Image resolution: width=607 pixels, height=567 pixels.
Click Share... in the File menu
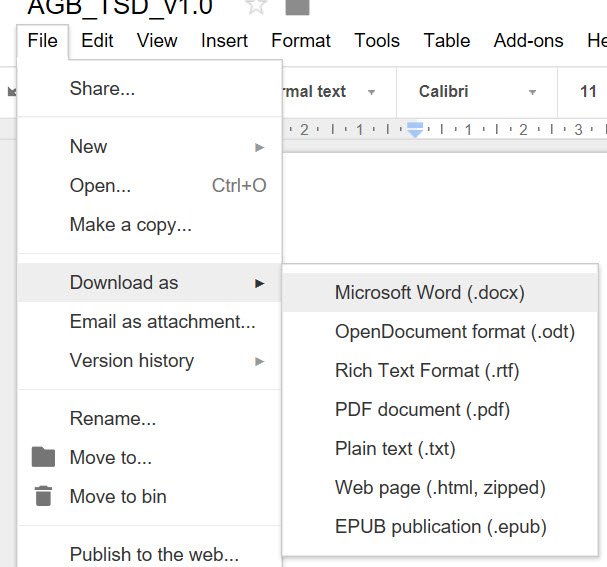pyautogui.click(x=102, y=89)
